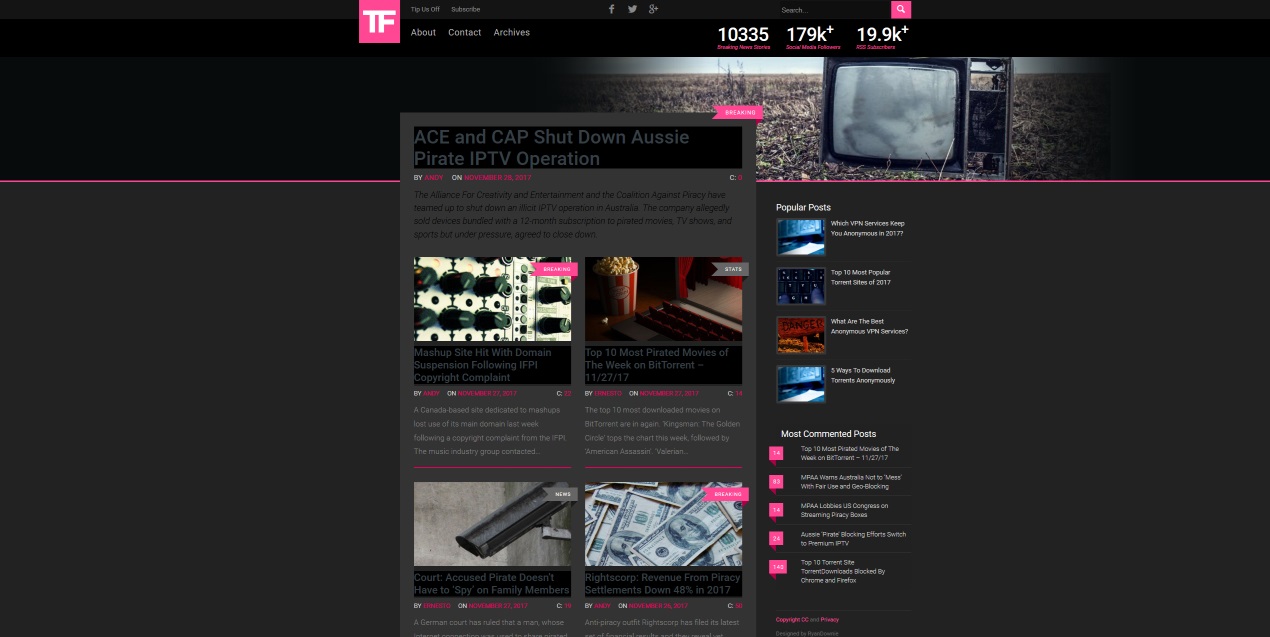
Task: Open TorrentFreak's Facebook page via the header icon
Action: (x=611, y=9)
